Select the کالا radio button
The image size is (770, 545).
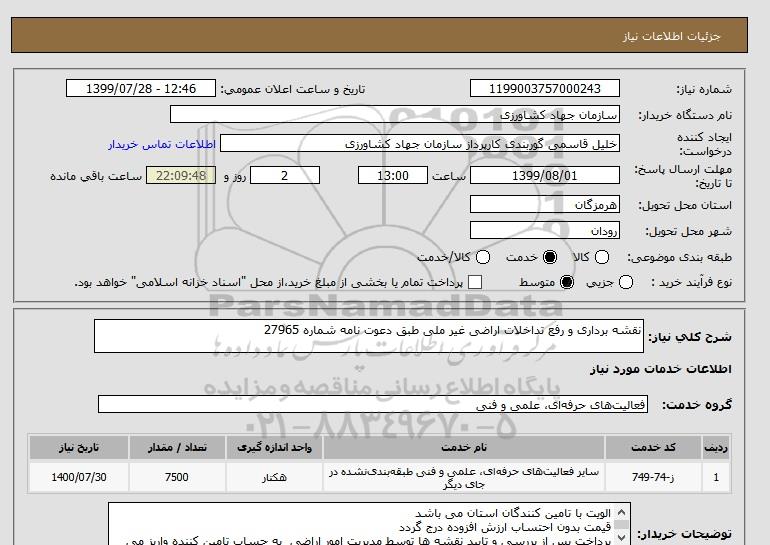(602, 257)
